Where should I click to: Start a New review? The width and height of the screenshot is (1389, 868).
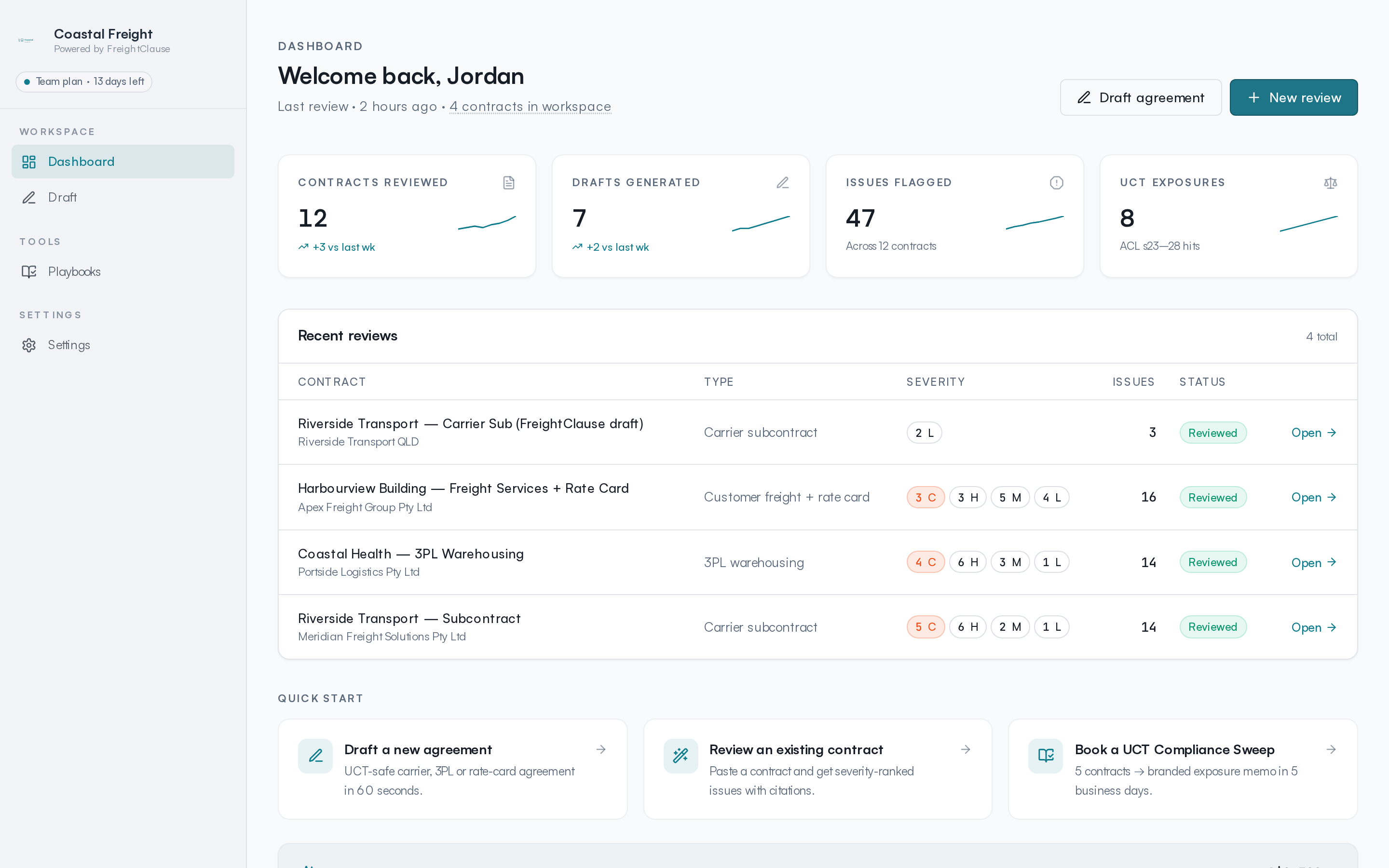tap(1293, 97)
